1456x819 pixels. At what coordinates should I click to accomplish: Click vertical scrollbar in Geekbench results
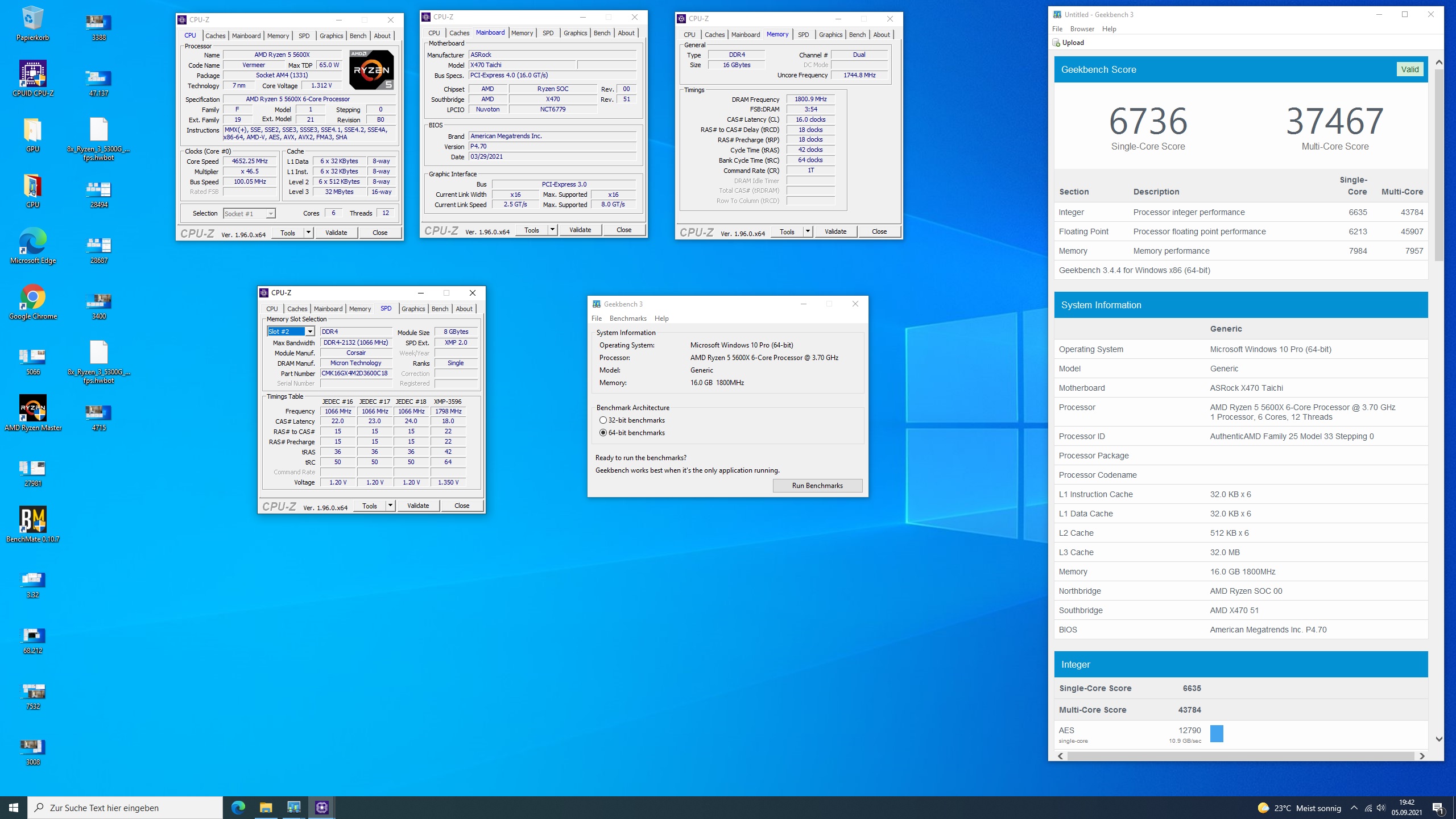click(1438, 165)
